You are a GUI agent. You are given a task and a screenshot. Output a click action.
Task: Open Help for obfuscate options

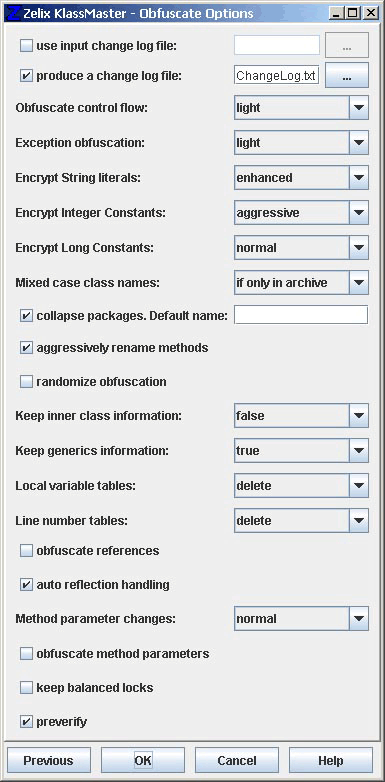tap(331, 760)
